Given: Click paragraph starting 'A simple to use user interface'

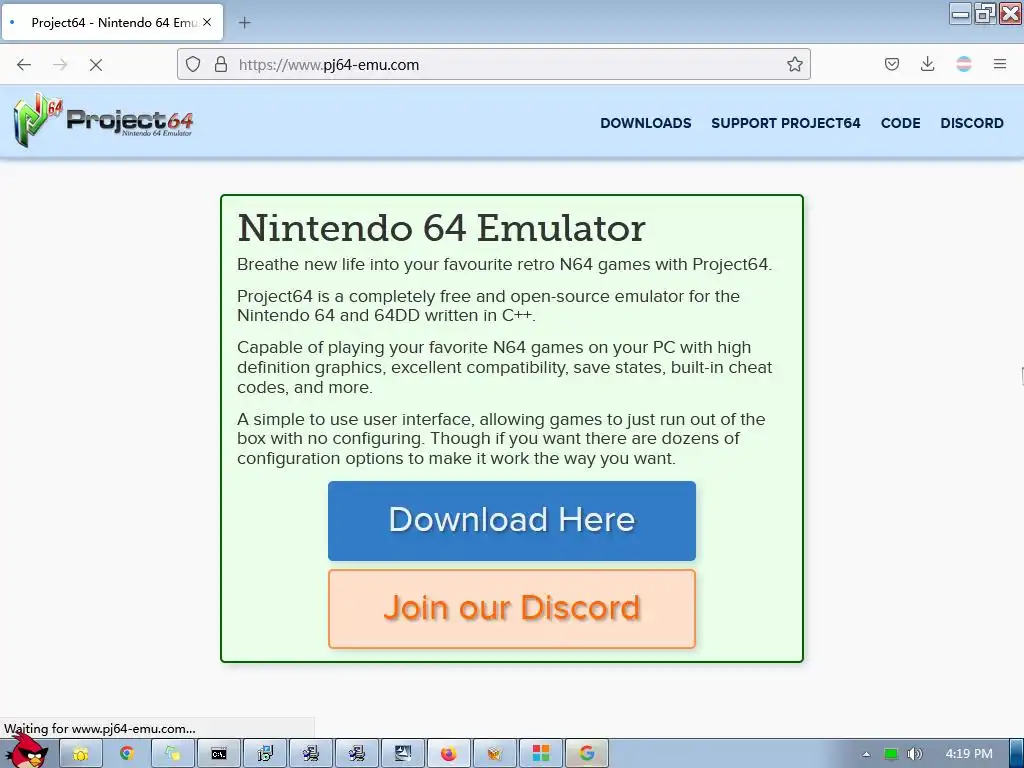Looking at the screenshot, I should click(x=501, y=438).
